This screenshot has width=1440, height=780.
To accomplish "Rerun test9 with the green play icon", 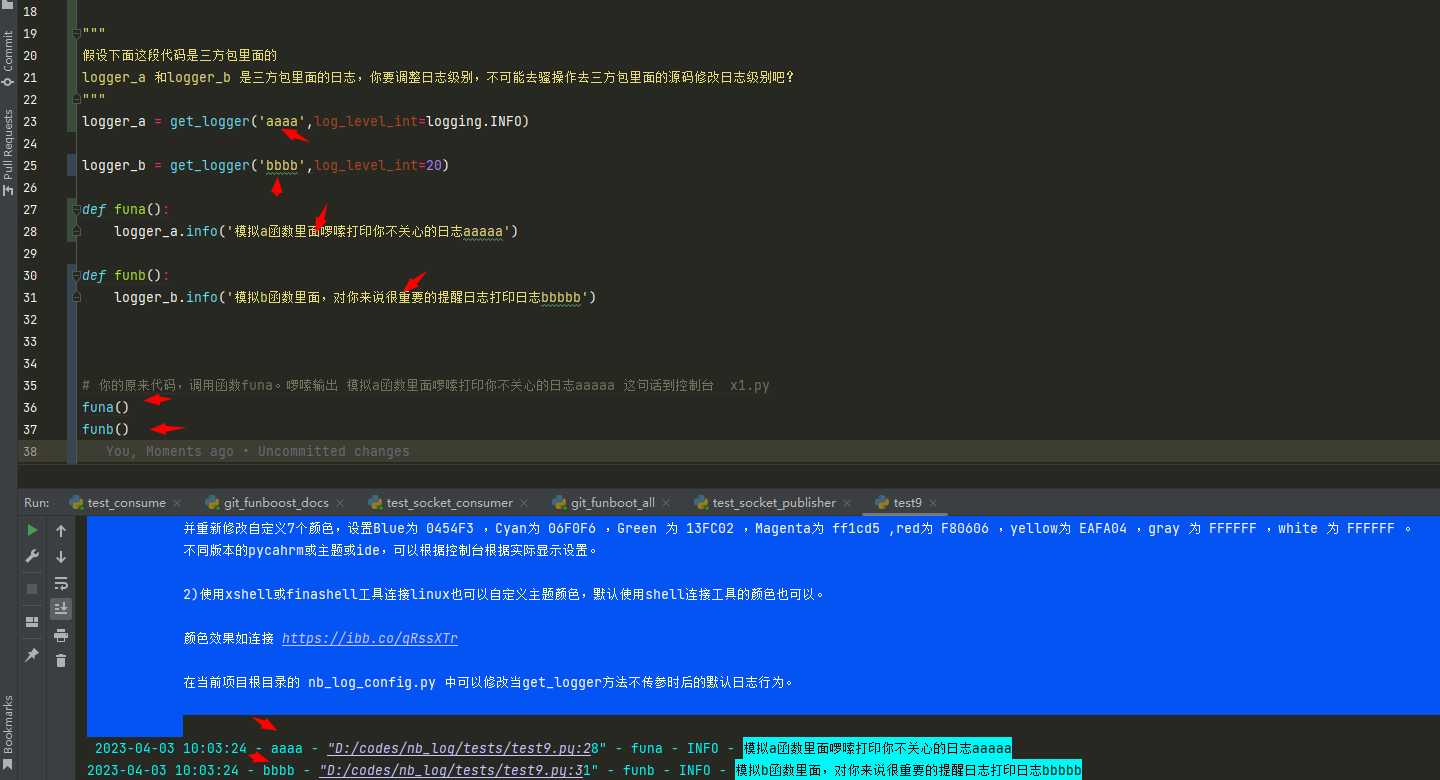I will point(32,530).
